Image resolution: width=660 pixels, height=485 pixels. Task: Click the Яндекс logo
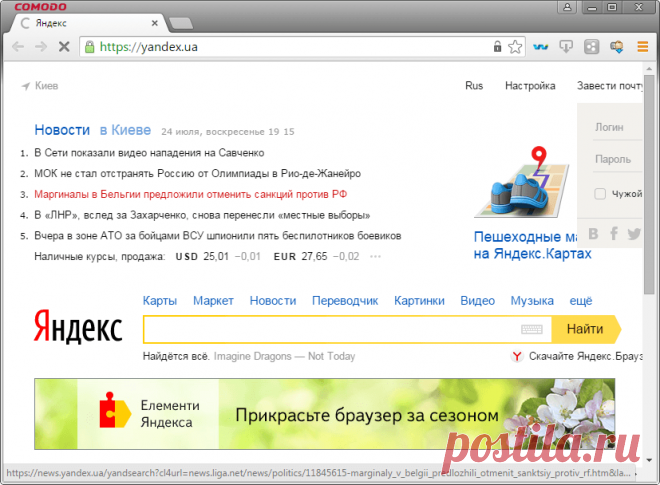(x=78, y=327)
